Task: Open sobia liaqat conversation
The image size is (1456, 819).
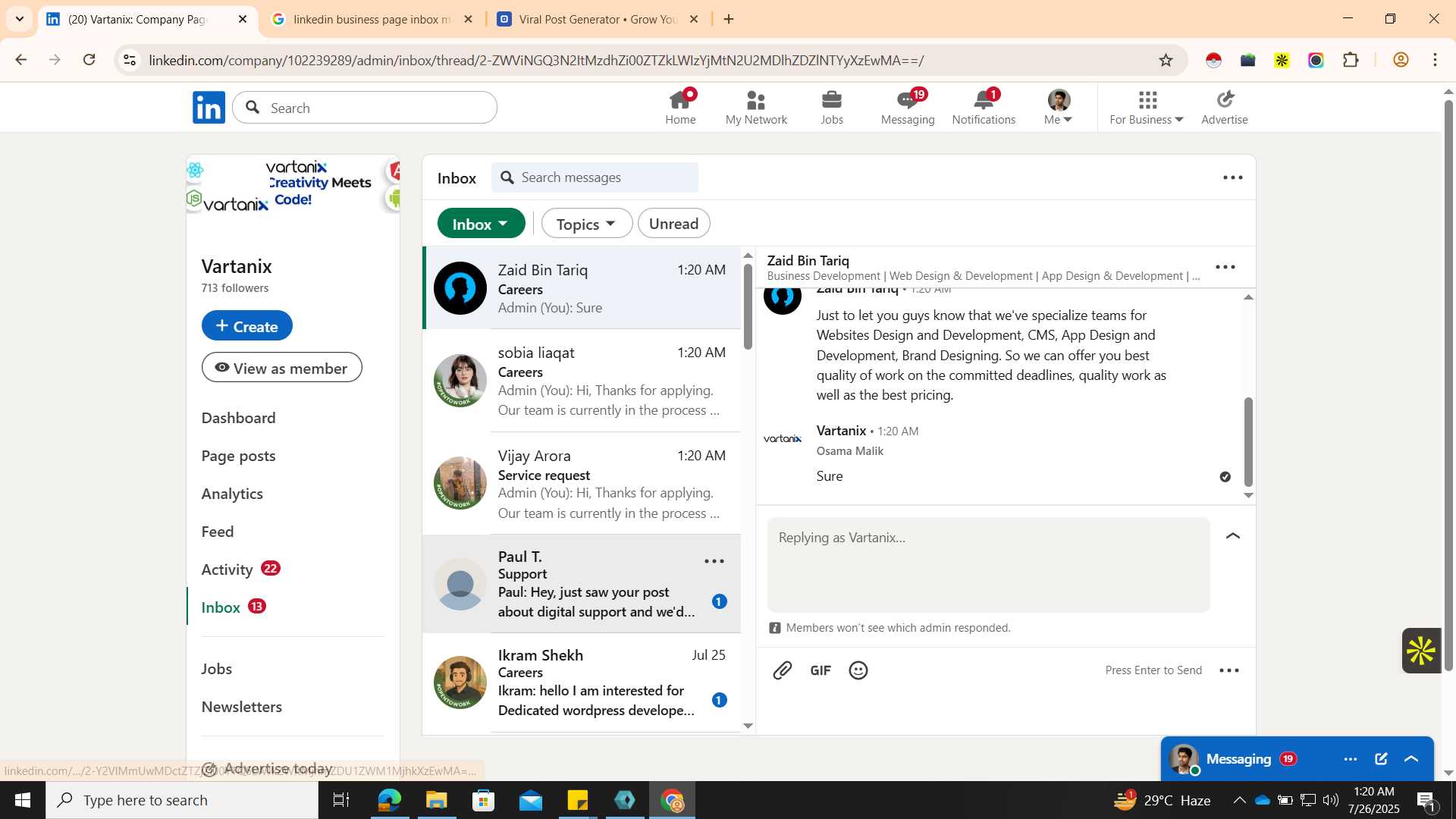Action: (582, 381)
